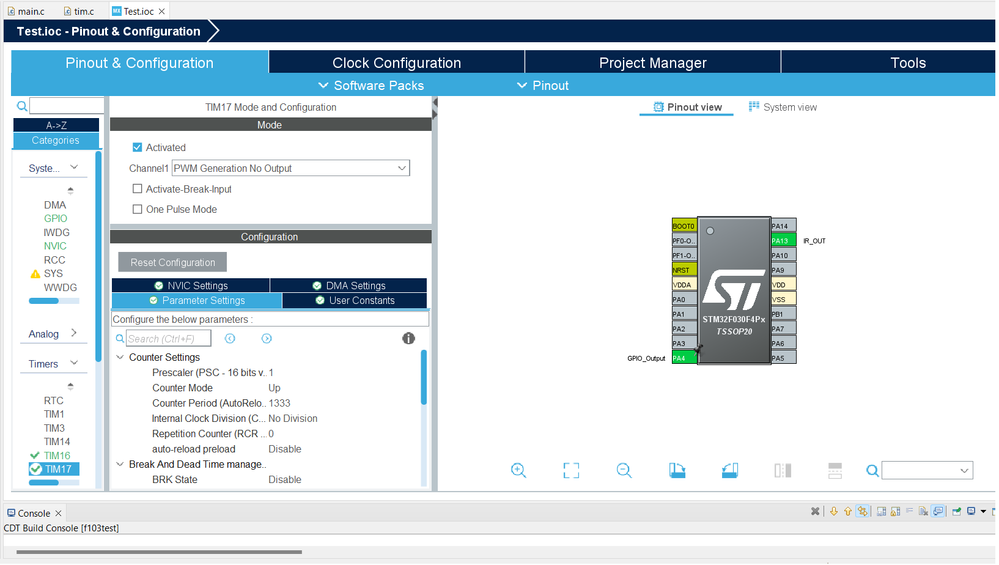Open the main.c editor tab
The height and width of the screenshot is (565, 999).
[26, 11]
